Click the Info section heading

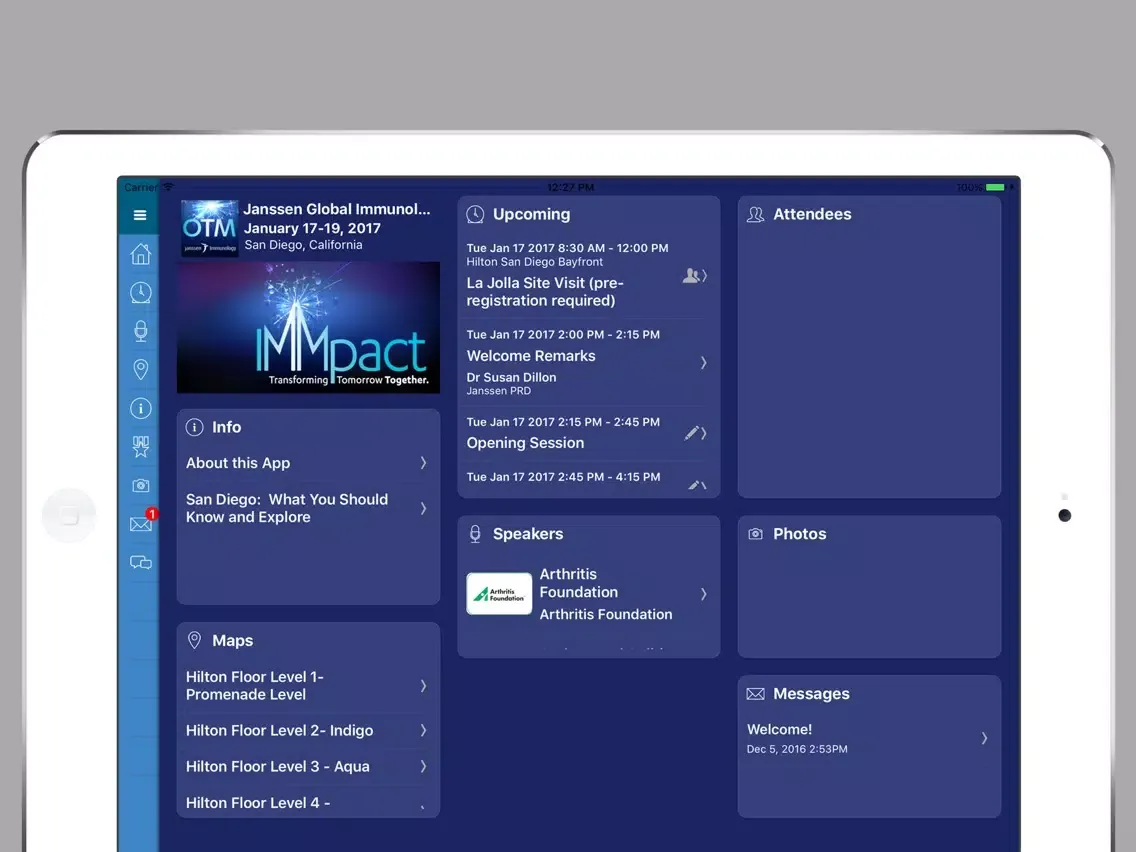tap(227, 427)
